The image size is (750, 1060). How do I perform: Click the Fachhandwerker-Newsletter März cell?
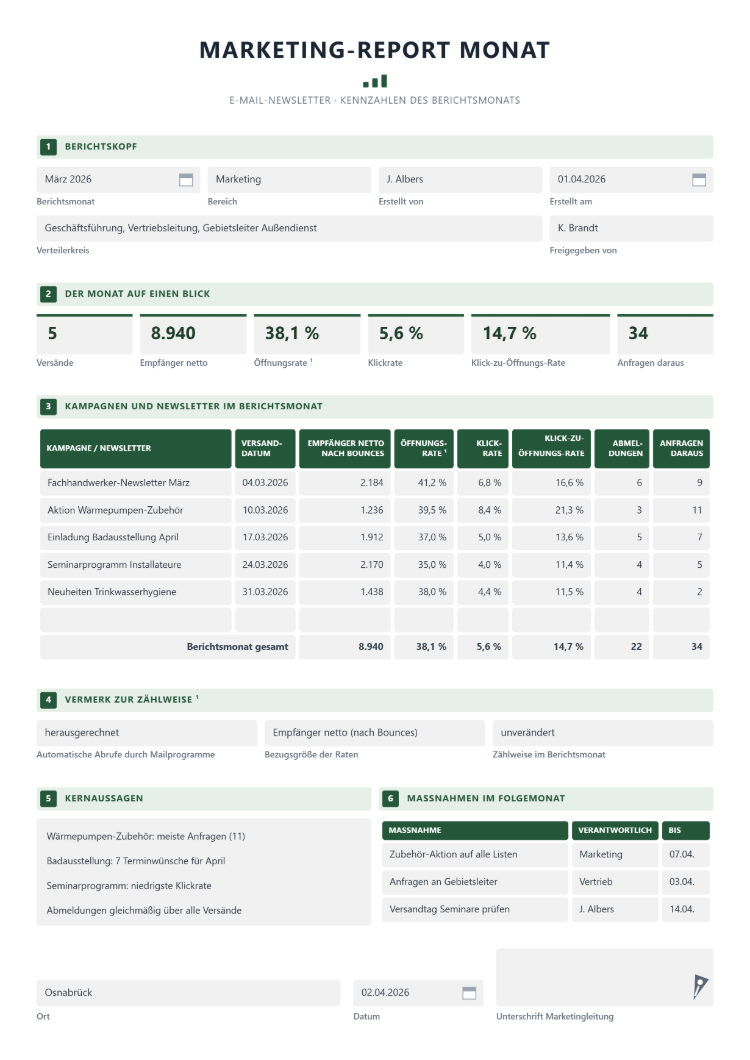coord(136,483)
